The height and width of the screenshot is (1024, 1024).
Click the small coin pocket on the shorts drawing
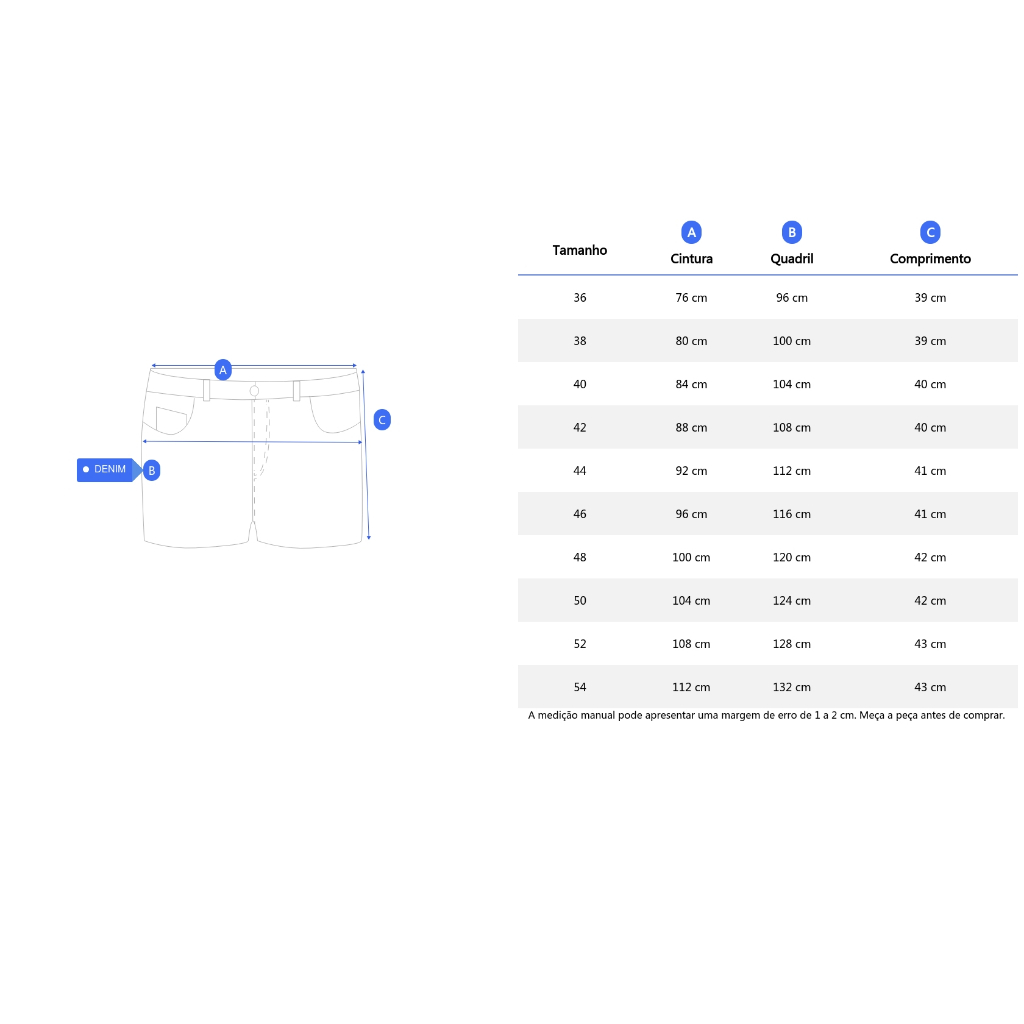tap(171, 420)
